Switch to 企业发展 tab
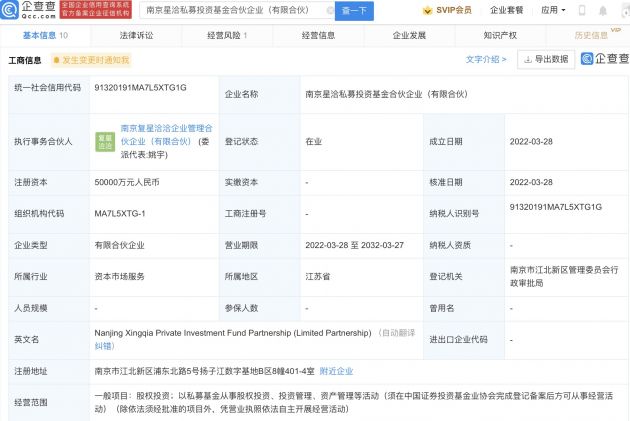The image size is (630, 421). 409,35
